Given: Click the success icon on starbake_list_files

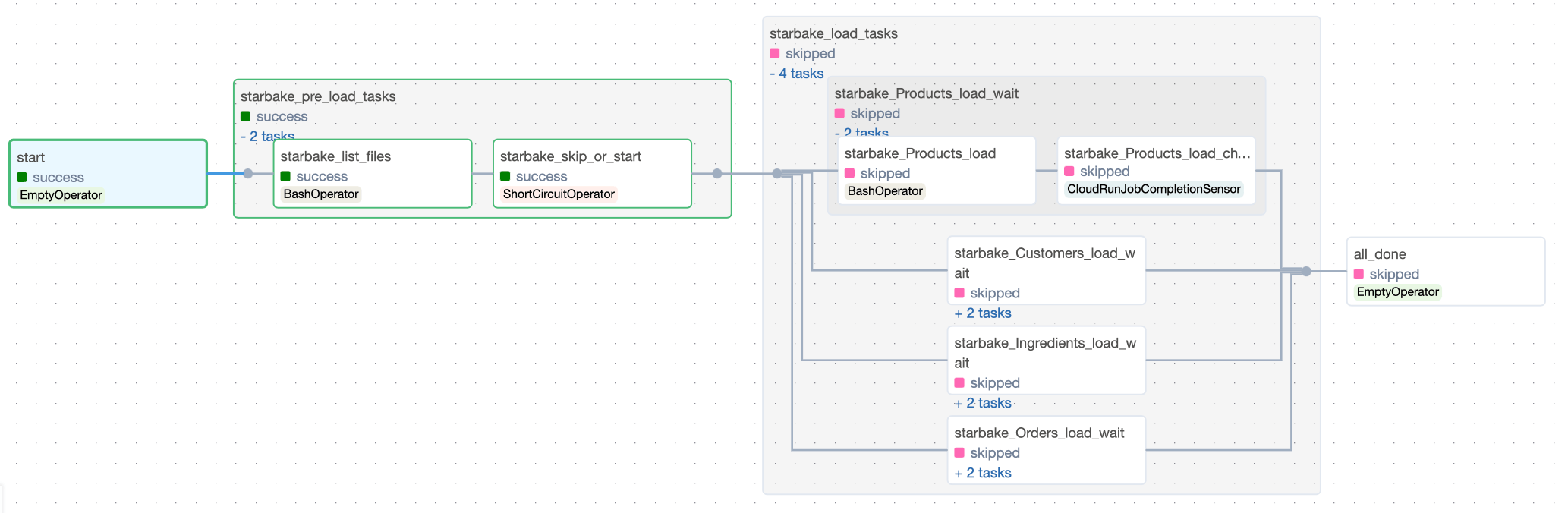Looking at the screenshot, I should pyautogui.click(x=286, y=177).
